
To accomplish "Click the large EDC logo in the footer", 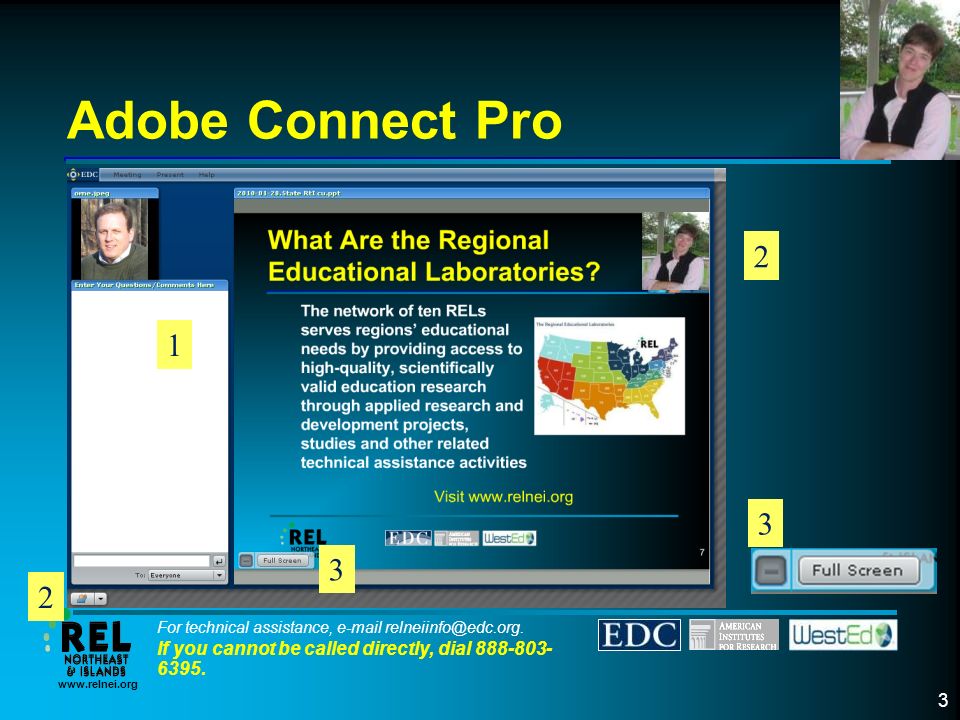I will [x=639, y=635].
